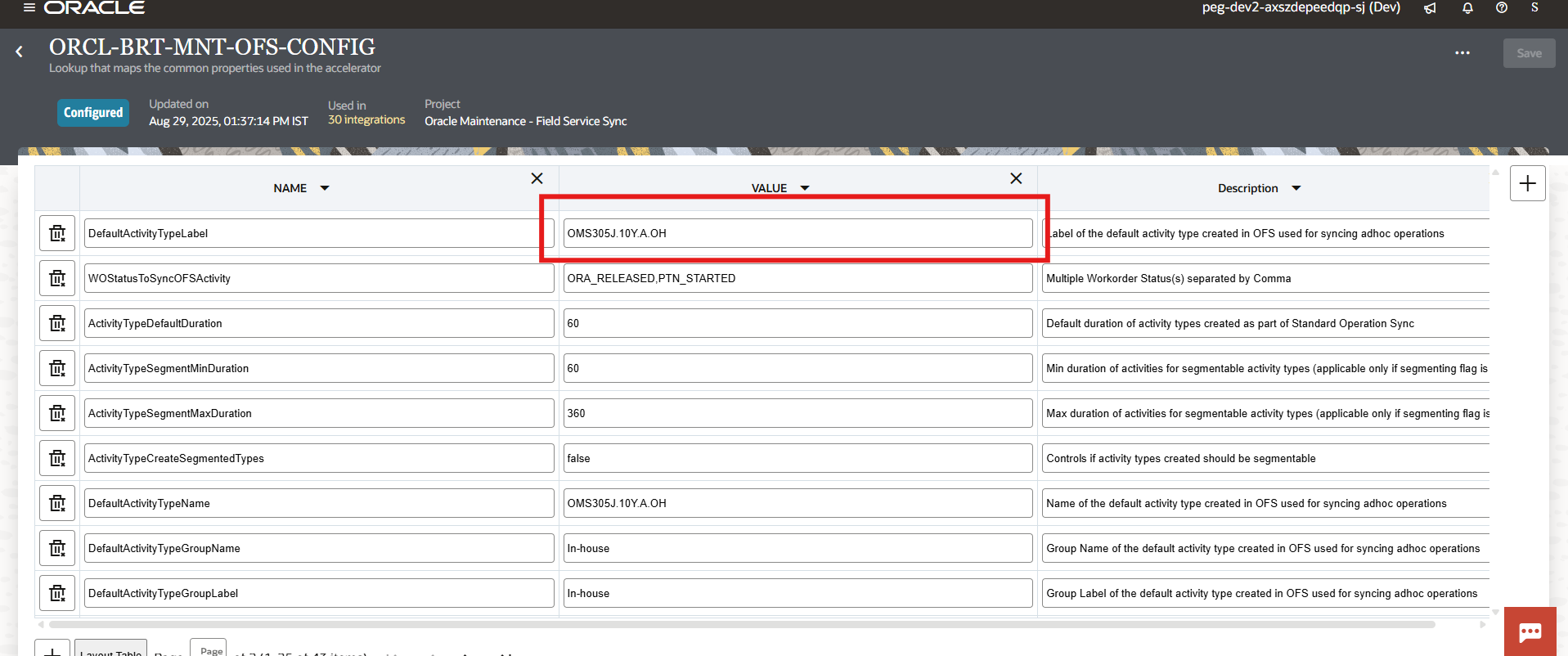1568x656 pixels.
Task: Edit description 'Multiple Workorder Status(s) separated by Comma'
Action: click(x=1265, y=278)
